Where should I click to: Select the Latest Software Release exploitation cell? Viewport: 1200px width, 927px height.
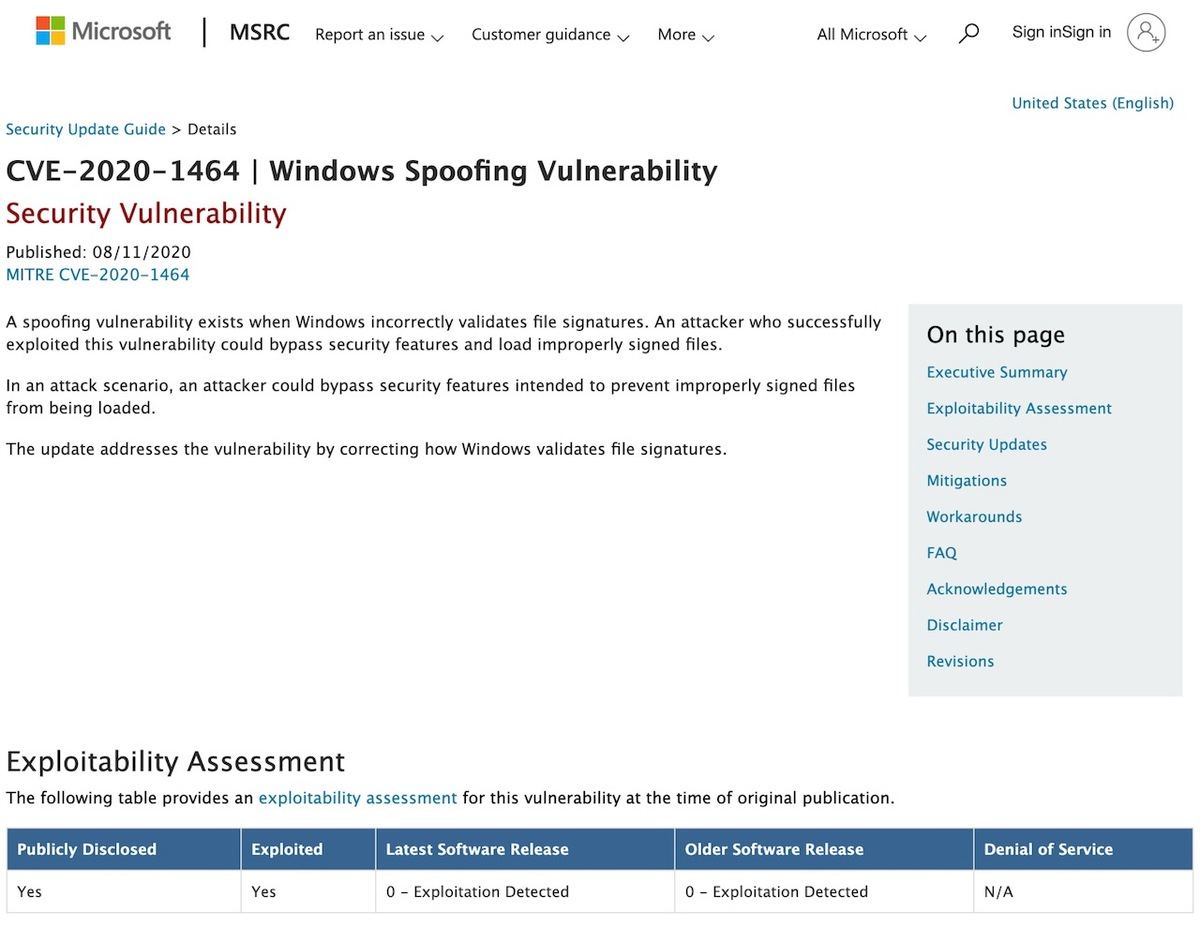tap(525, 891)
